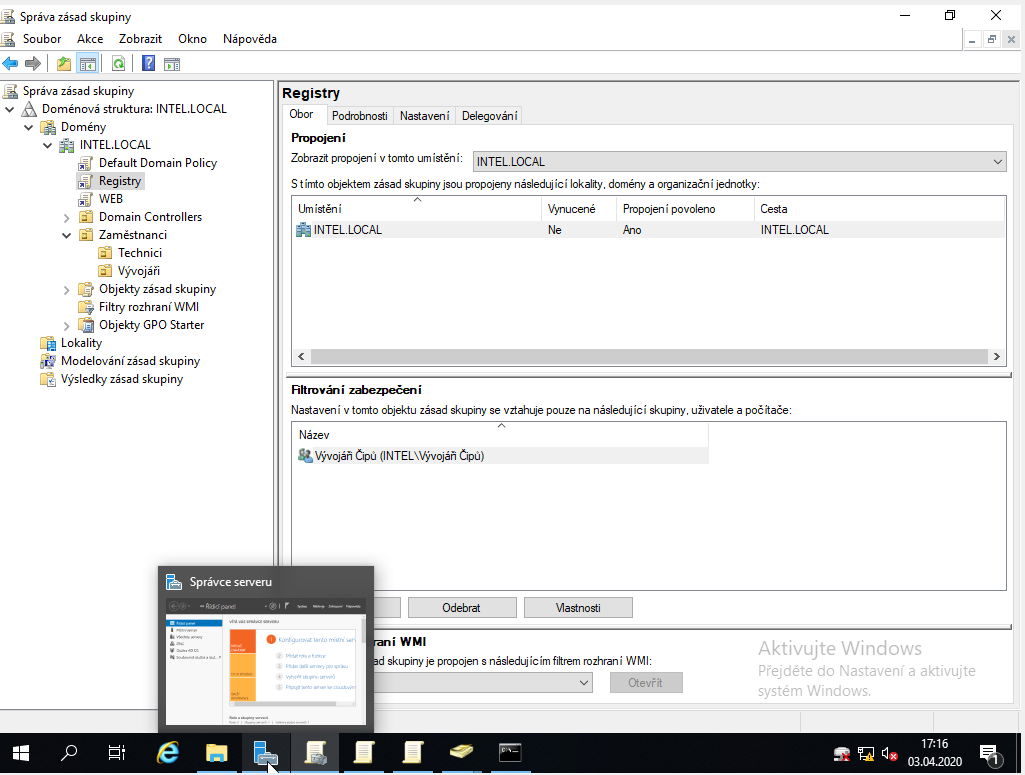
Task: Expand the Objekty zásad skupiny node
Action: pyautogui.click(x=67, y=289)
